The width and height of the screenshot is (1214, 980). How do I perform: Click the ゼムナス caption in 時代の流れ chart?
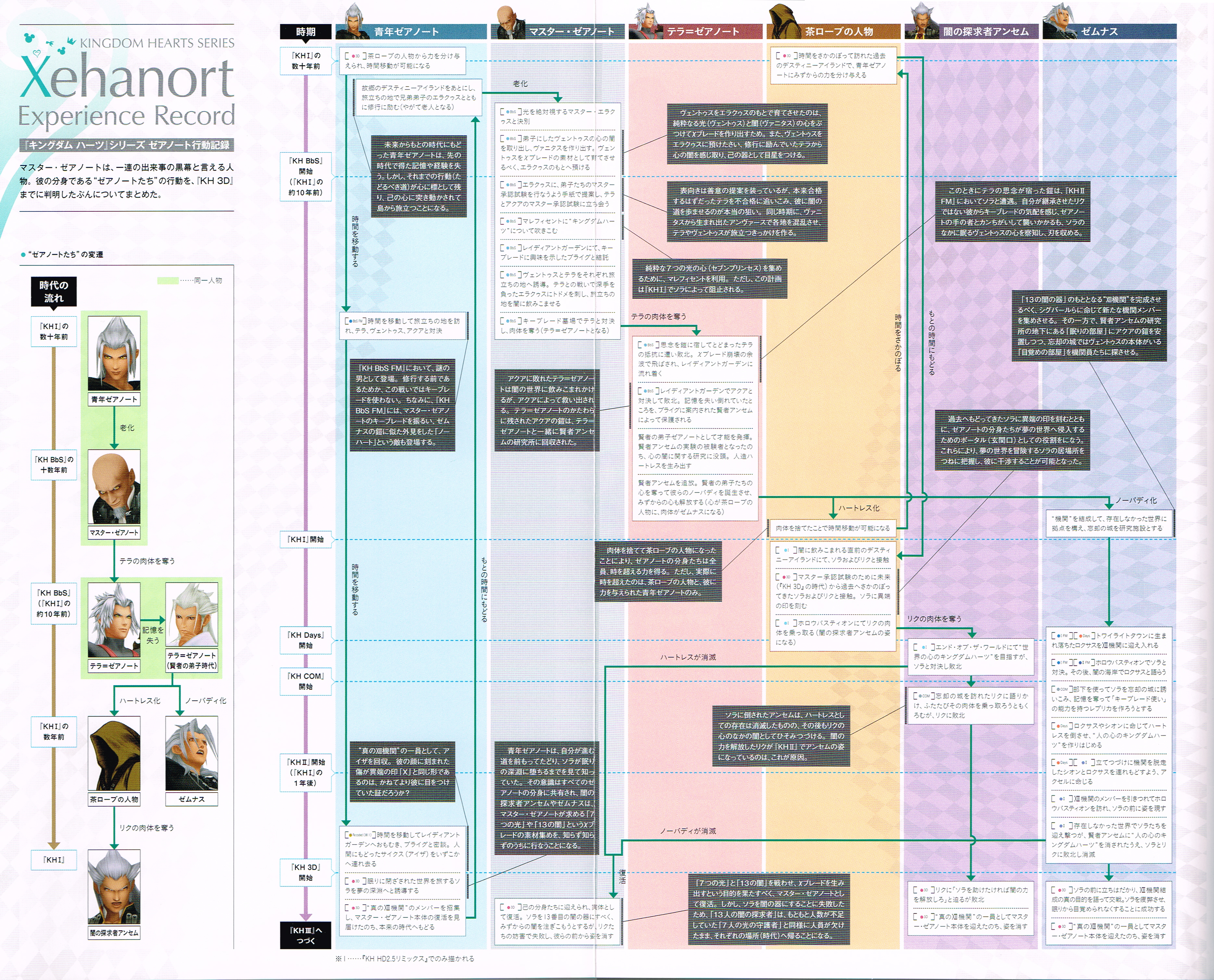tap(191, 799)
